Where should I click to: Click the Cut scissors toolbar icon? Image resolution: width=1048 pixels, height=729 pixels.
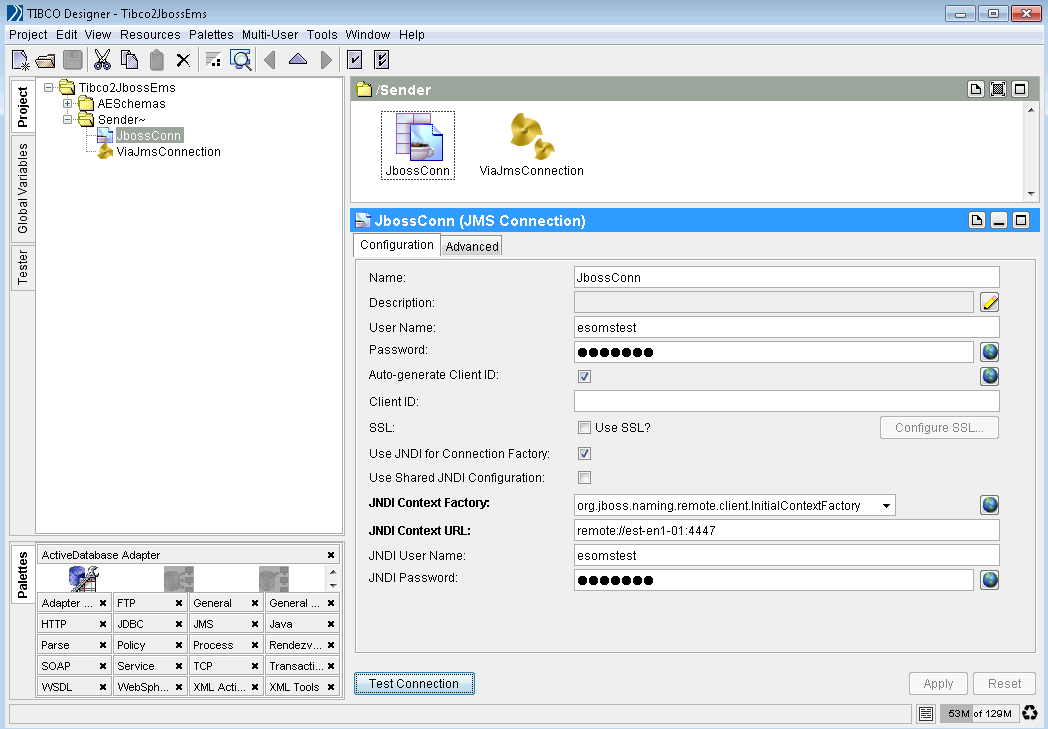coord(102,60)
